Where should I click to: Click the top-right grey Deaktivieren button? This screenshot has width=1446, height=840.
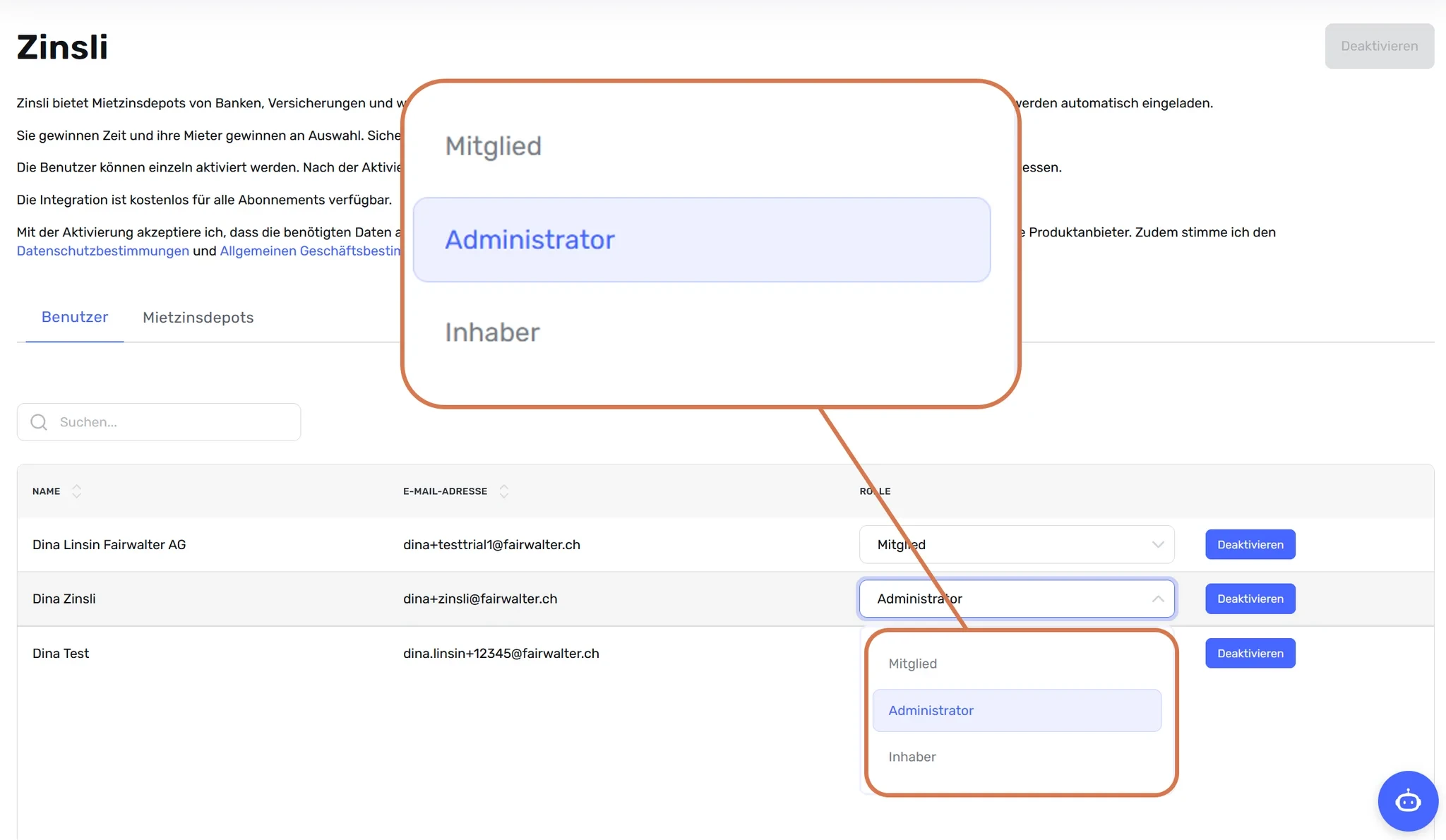click(1379, 46)
